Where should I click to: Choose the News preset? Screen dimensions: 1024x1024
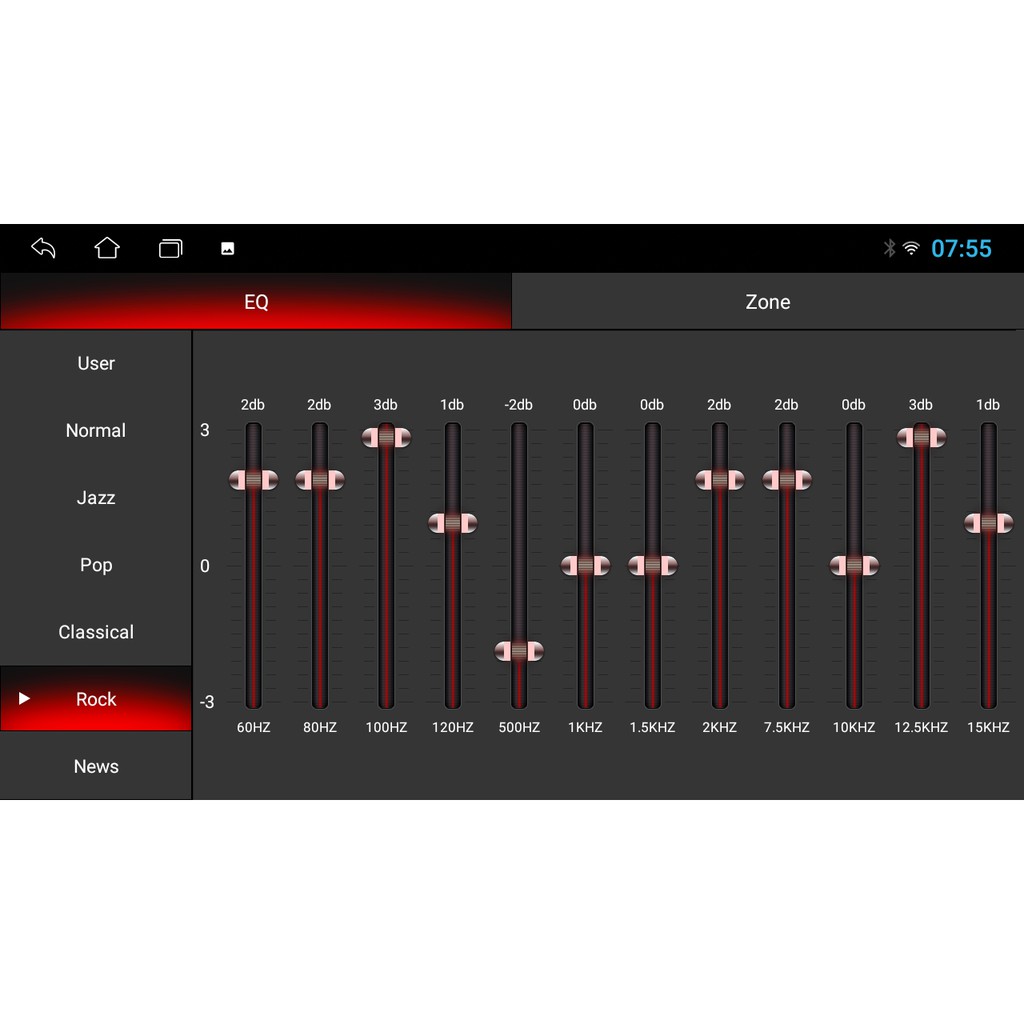(x=96, y=766)
